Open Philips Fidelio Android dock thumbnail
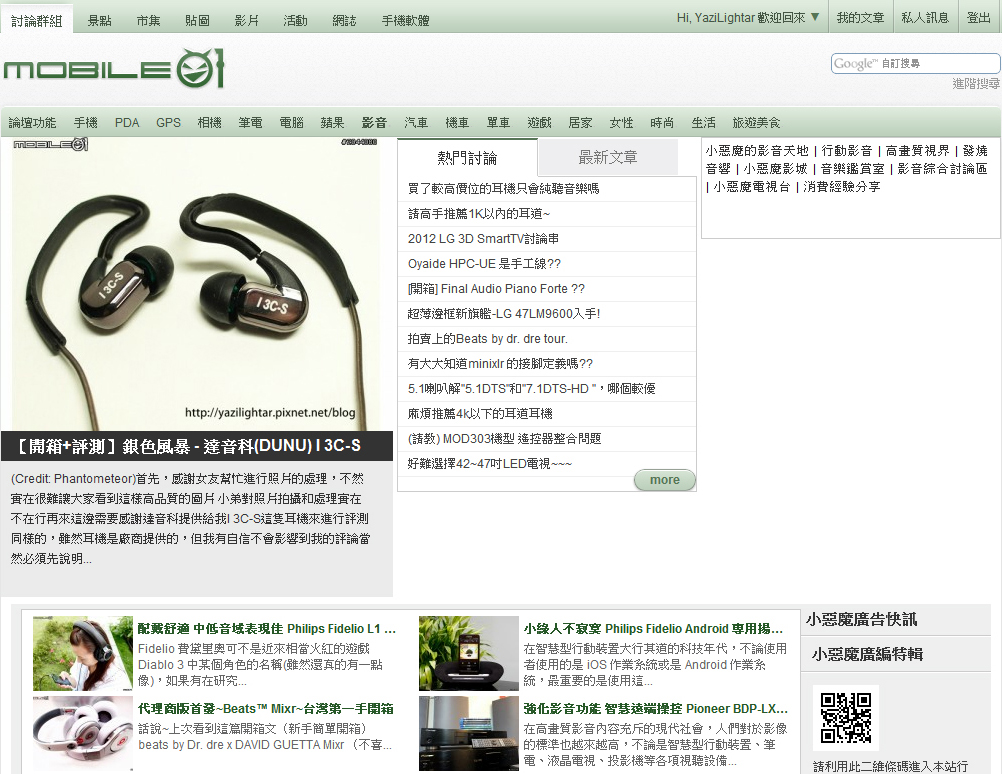 click(468, 653)
